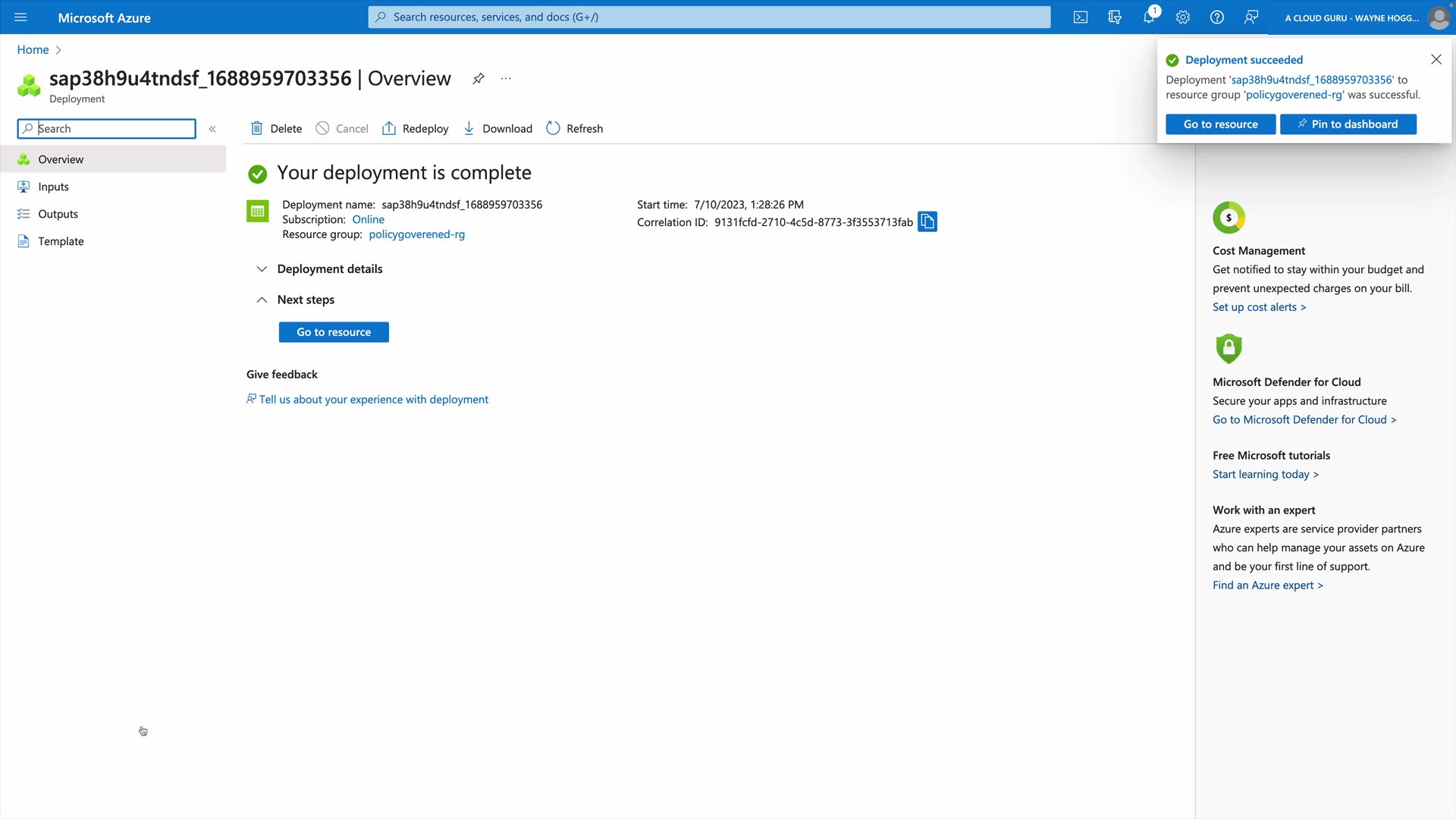Open the Cloud Shell icon

(x=1081, y=17)
